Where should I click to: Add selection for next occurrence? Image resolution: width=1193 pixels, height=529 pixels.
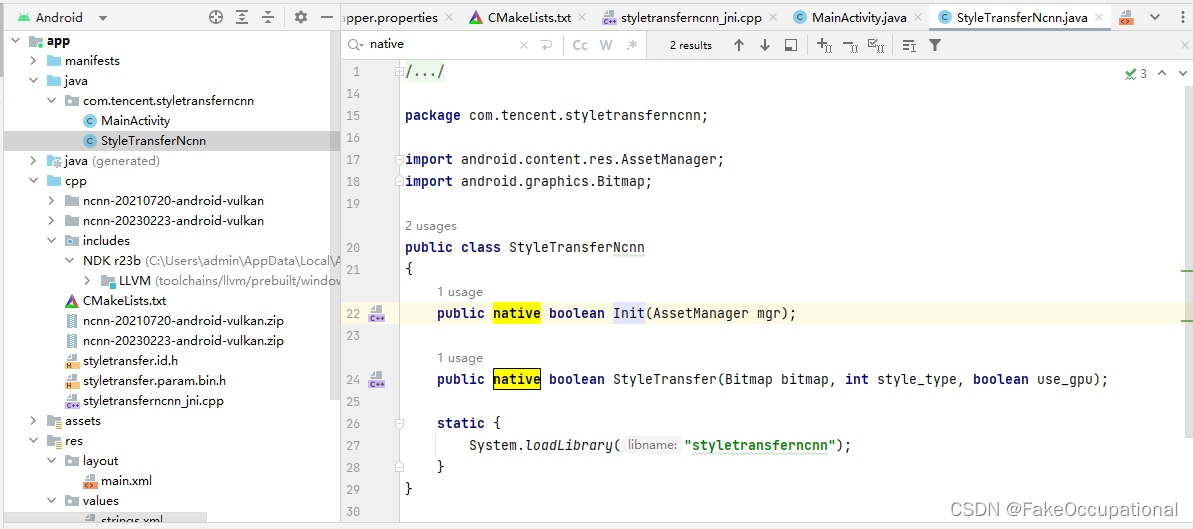pos(824,46)
